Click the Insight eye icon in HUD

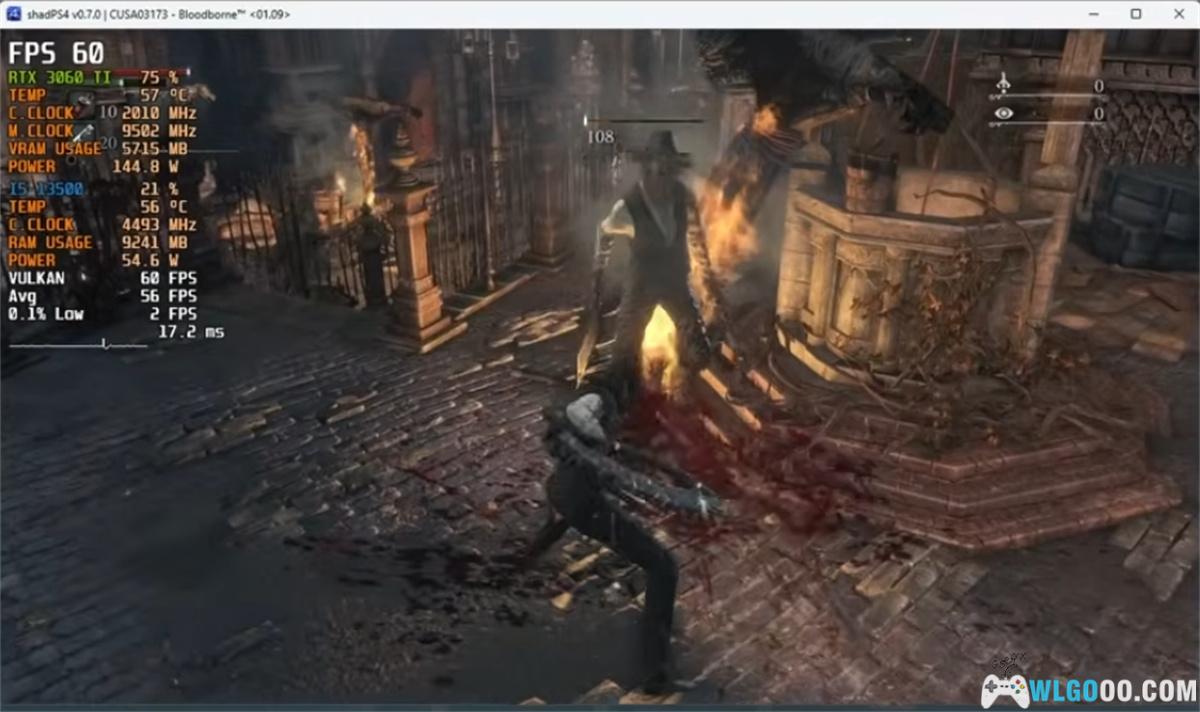point(1003,114)
